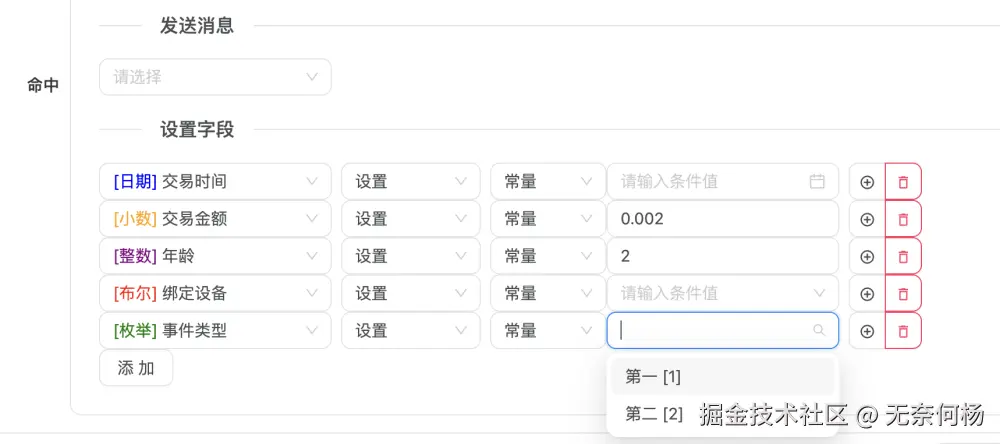Click the 交易金额 value field showing 0.002
The width and height of the screenshot is (1000, 444).
[x=722, y=219]
